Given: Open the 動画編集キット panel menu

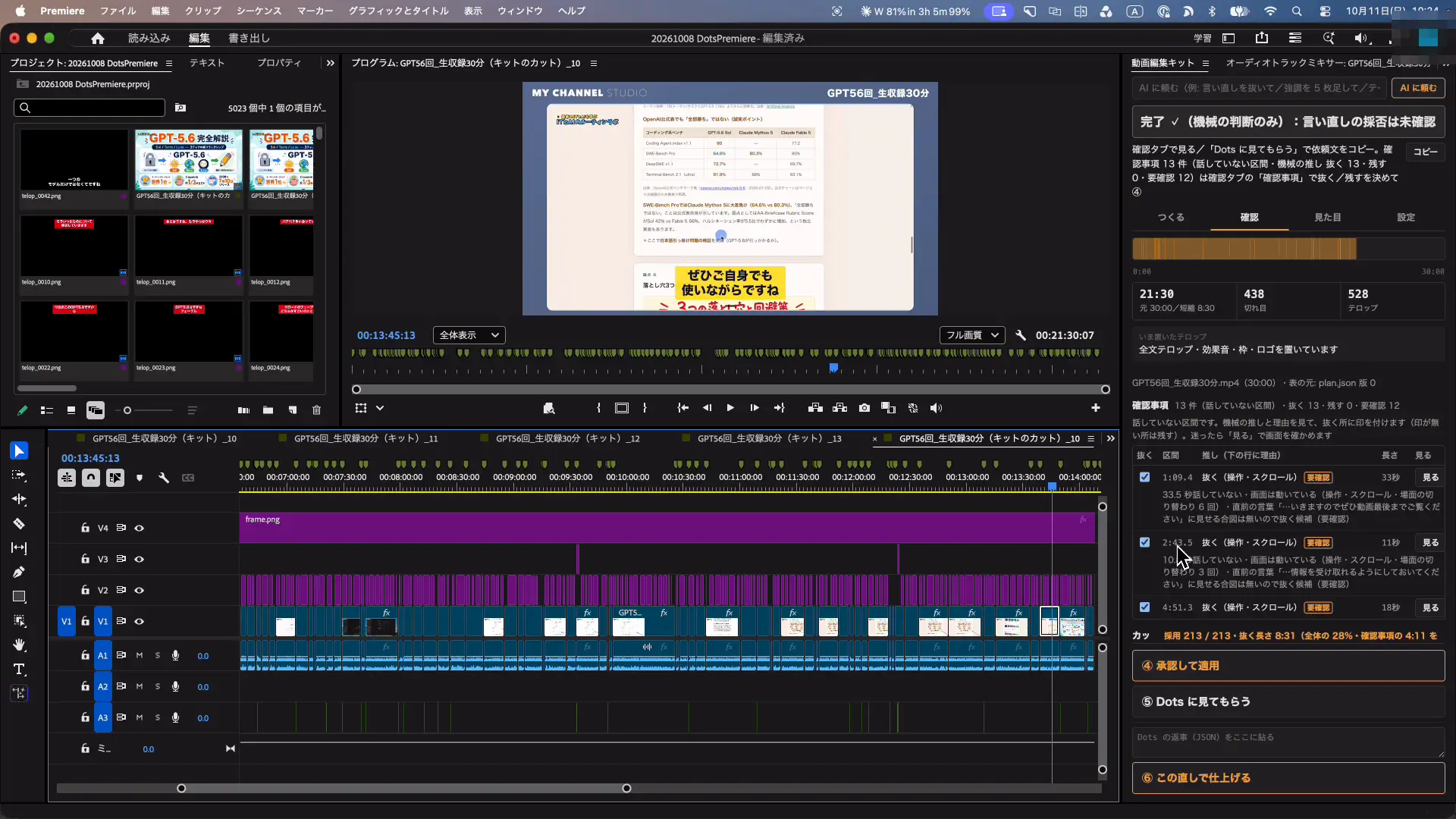Looking at the screenshot, I should click(1206, 64).
